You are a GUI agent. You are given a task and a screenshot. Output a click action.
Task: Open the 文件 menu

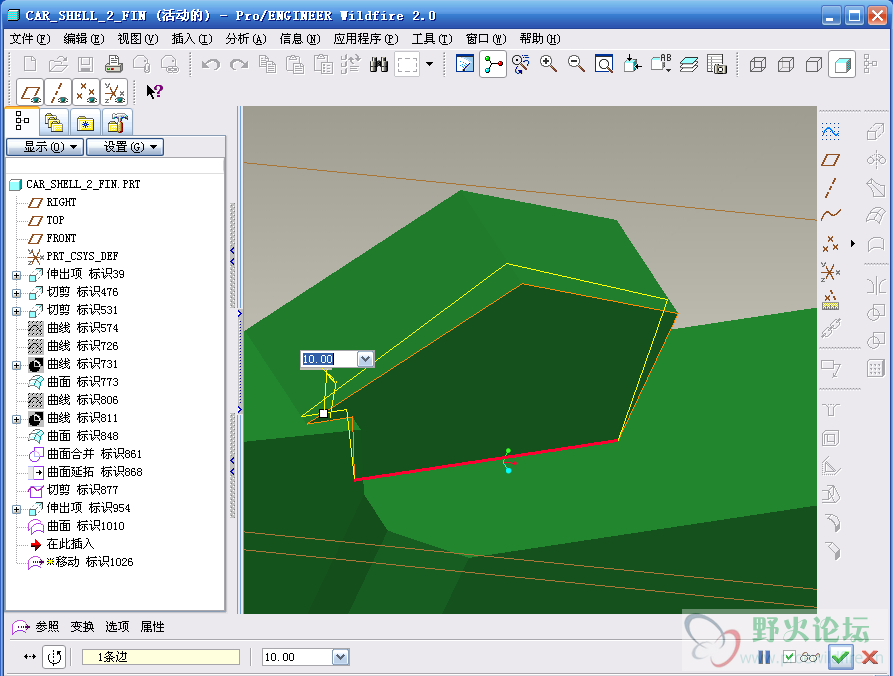(x=30, y=39)
